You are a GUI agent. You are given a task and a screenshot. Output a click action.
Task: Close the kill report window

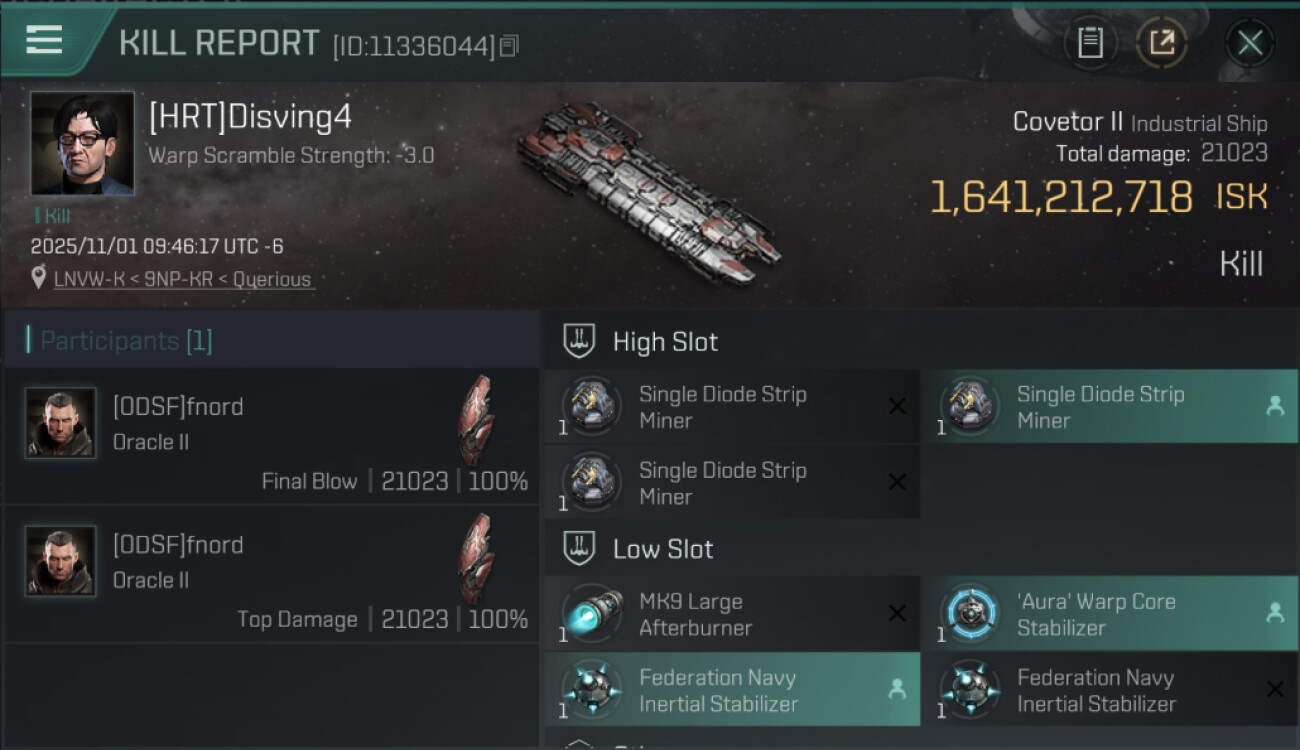(x=1249, y=42)
